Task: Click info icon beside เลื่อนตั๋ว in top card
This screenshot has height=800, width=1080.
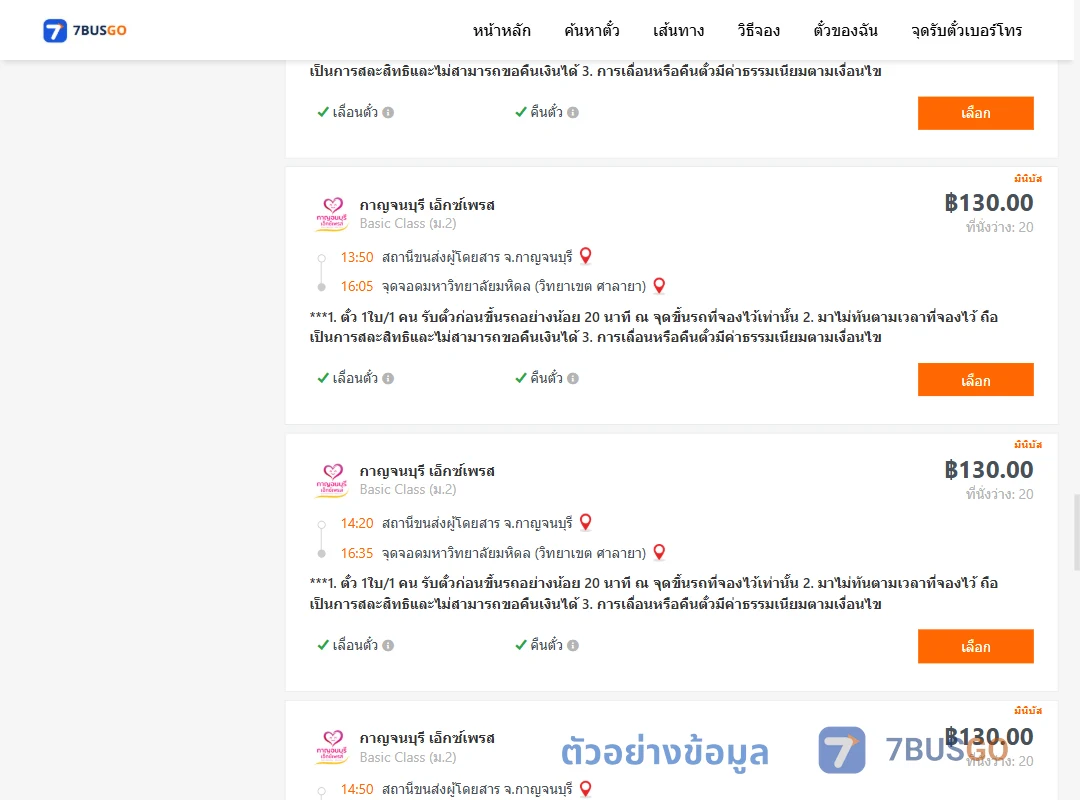Action: [x=388, y=112]
